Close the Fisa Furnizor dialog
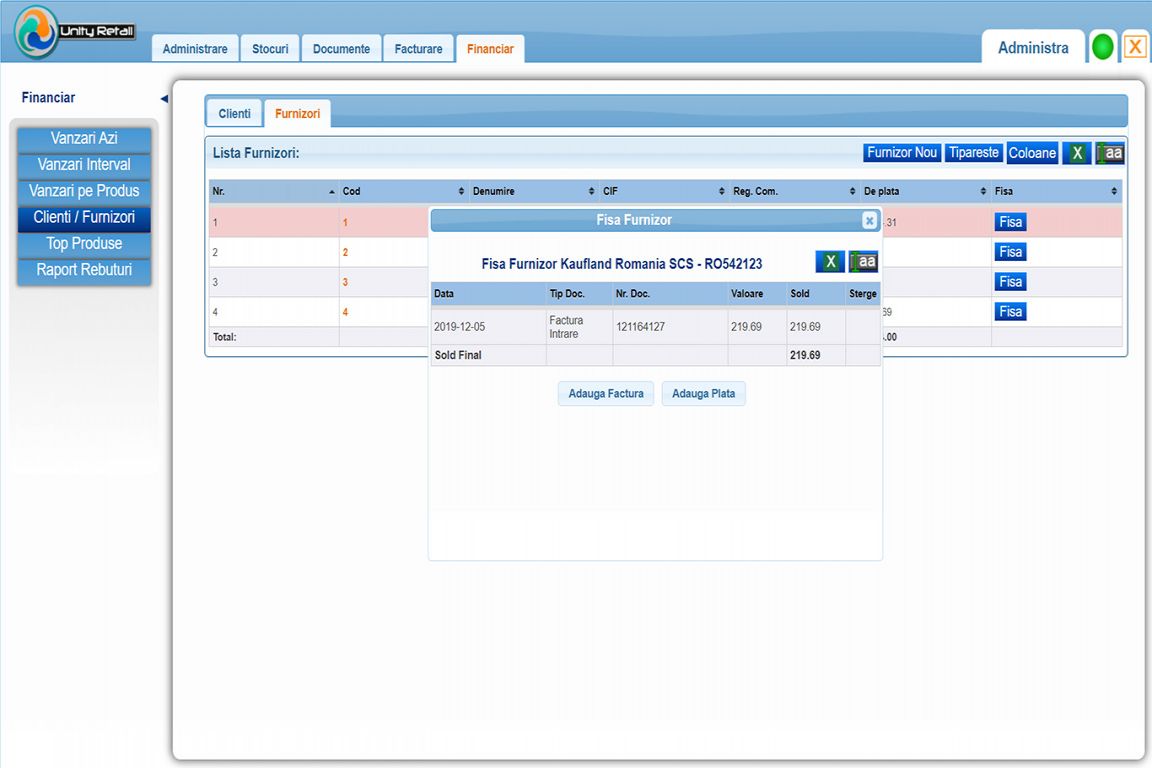Screen dimensions: 1152x768 point(869,220)
